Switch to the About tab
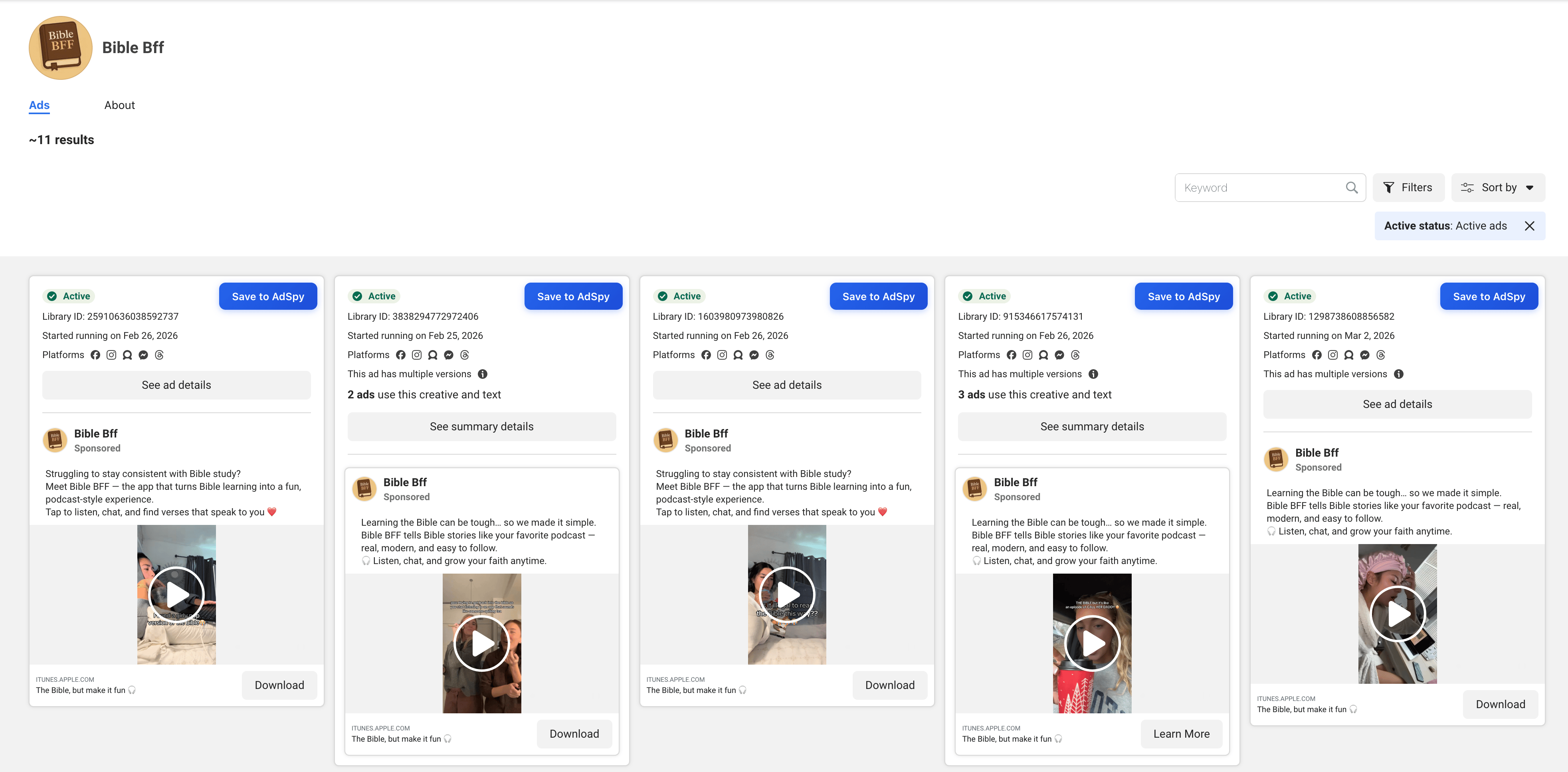The height and width of the screenshot is (772, 1568). (x=119, y=105)
